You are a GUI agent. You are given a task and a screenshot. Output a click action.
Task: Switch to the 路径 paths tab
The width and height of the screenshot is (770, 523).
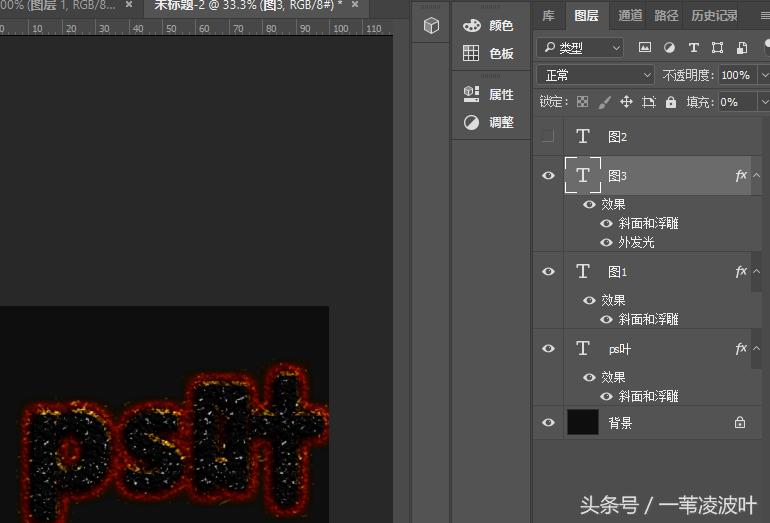[666, 16]
